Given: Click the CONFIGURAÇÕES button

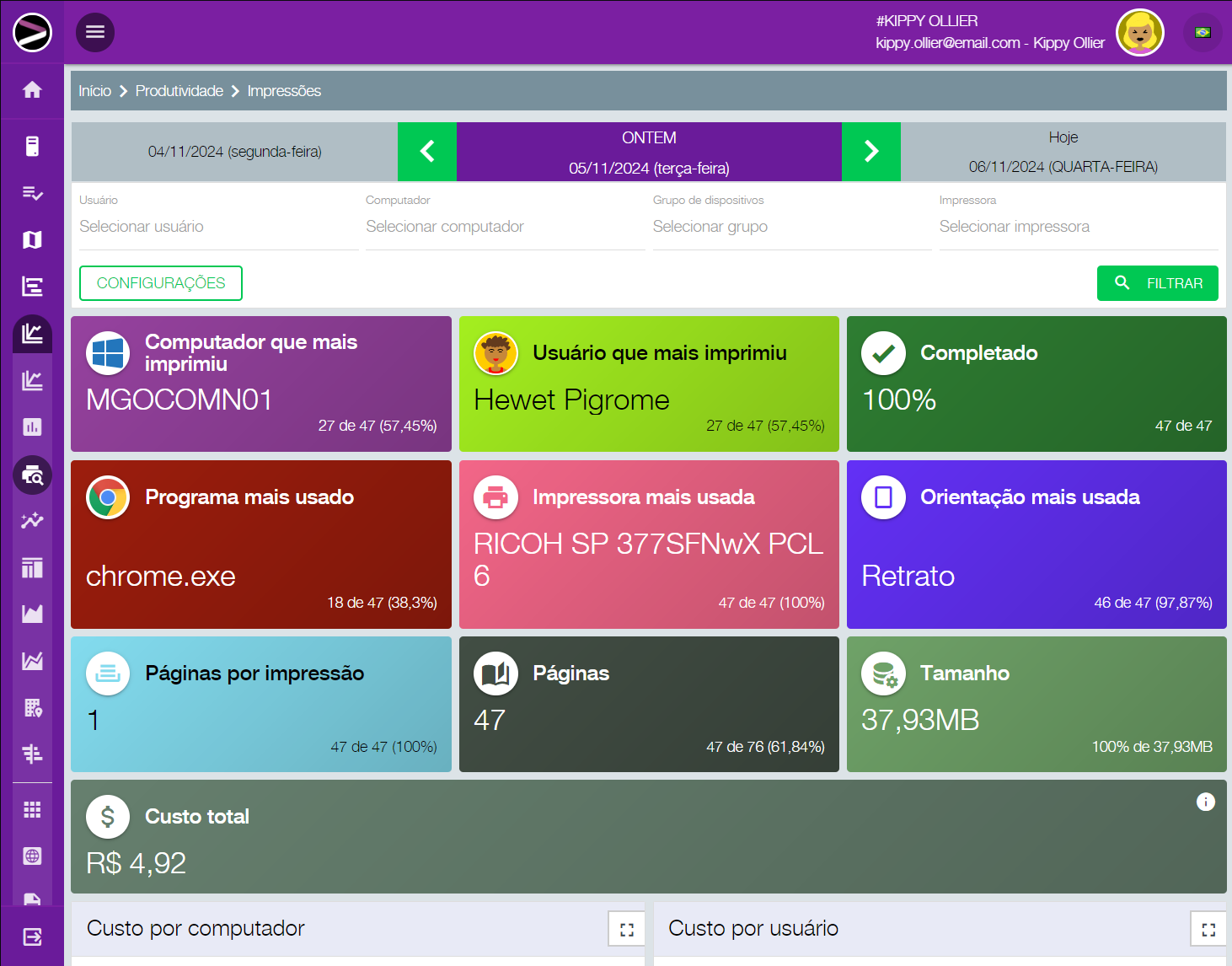Looking at the screenshot, I should coord(161,283).
